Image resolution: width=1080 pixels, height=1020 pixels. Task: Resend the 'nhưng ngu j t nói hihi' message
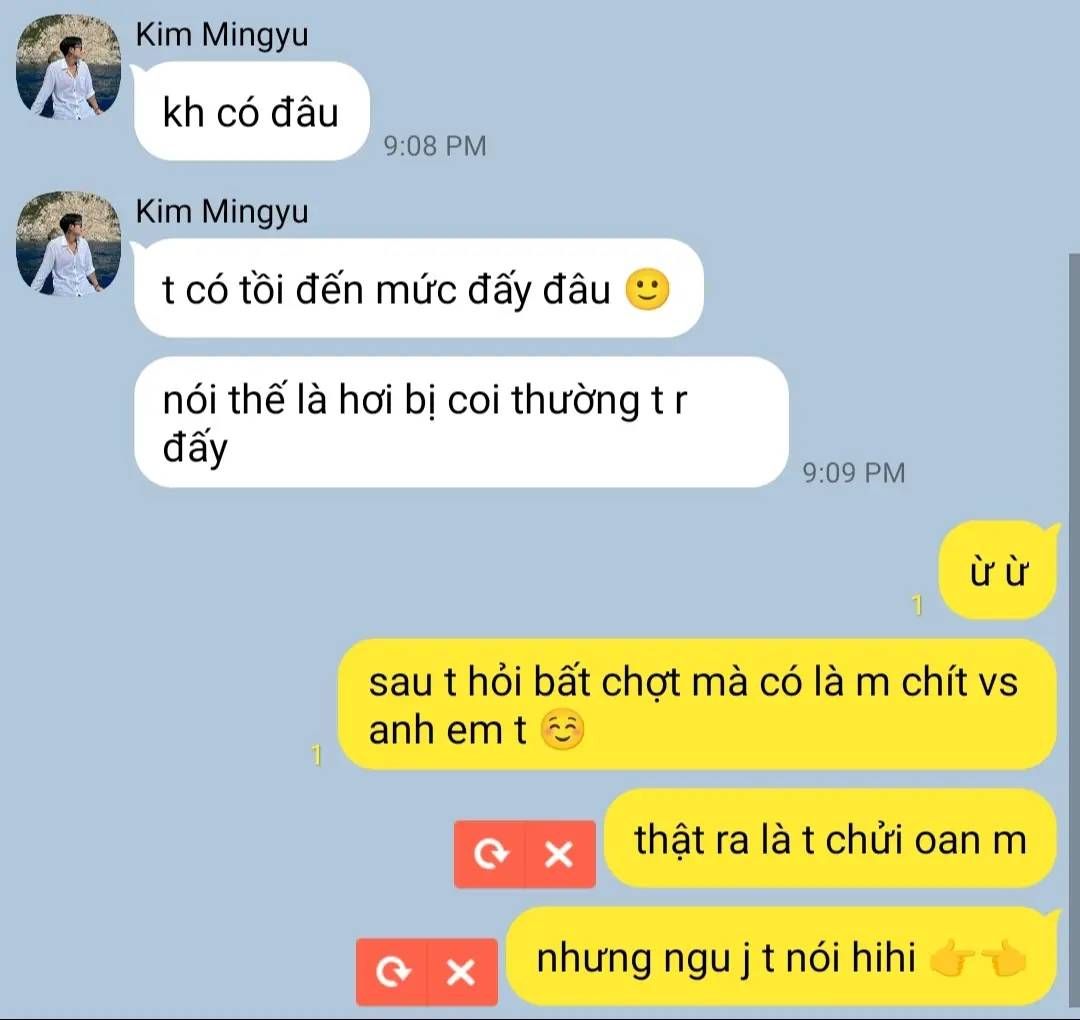392,972
